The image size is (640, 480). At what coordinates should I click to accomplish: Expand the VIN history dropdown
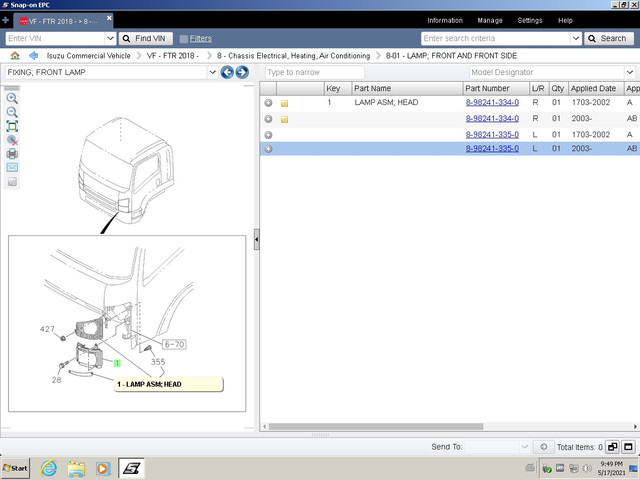click(110, 38)
